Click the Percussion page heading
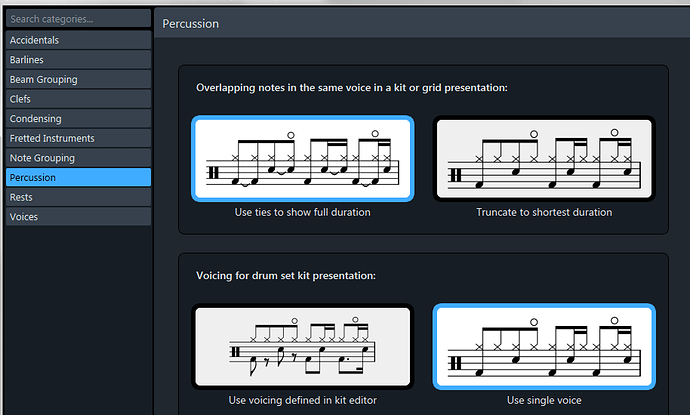Viewport: 690px width, 415px height. click(191, 23)
